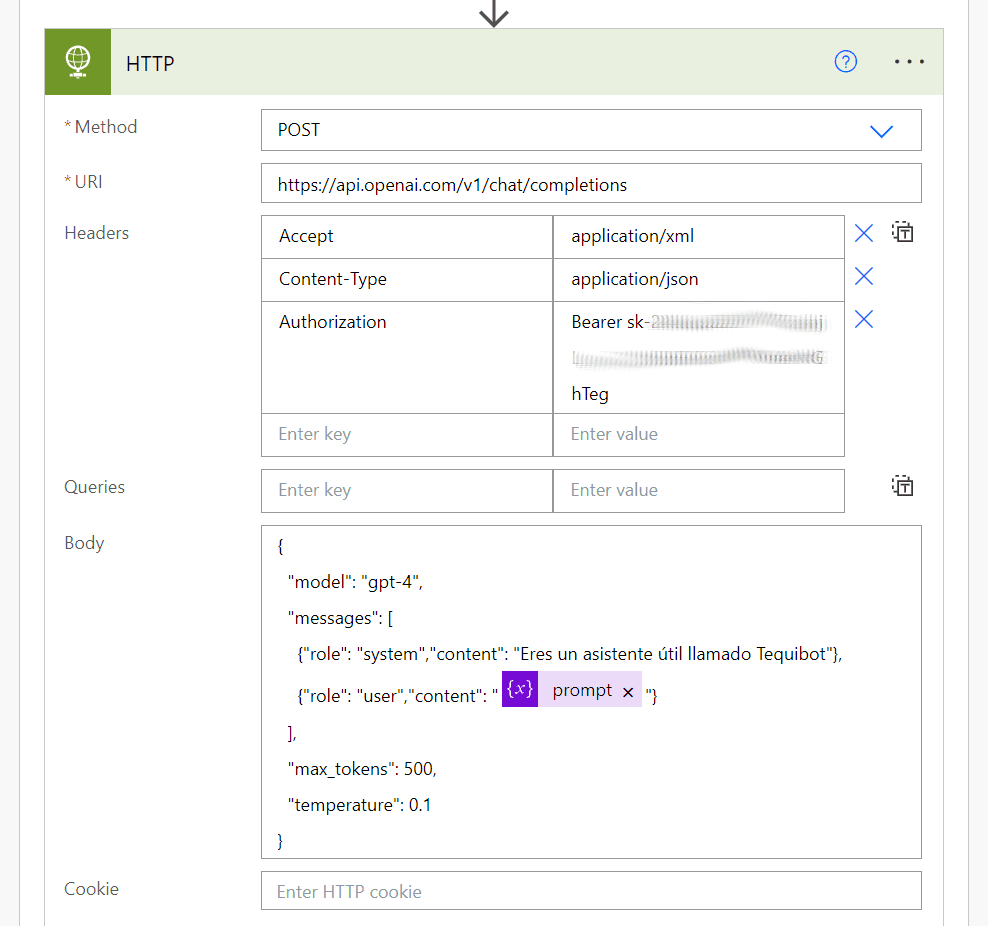Click the Cookie input field
988x926 pixels.
tap(591, 891)
